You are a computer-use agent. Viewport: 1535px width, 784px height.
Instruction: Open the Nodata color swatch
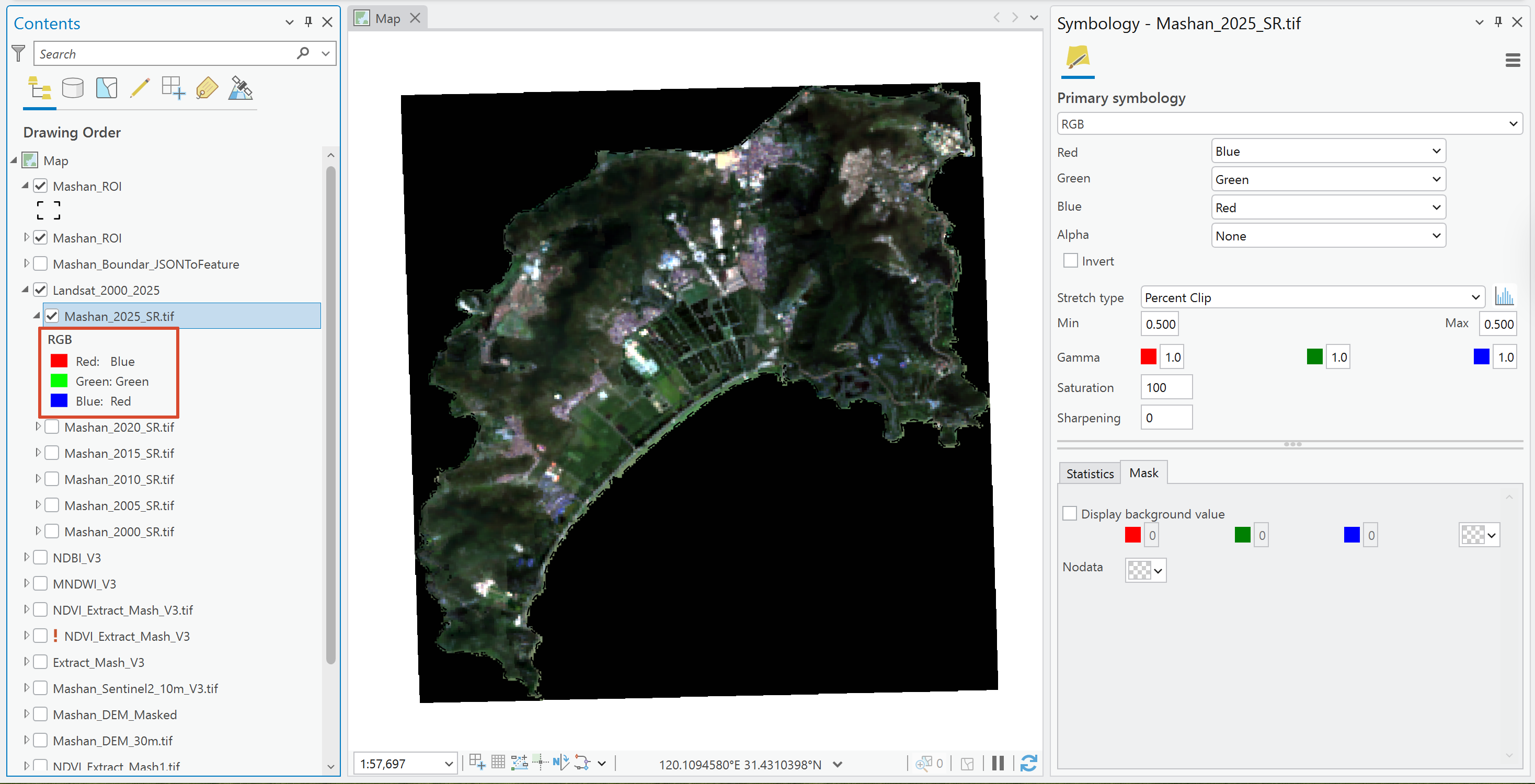coord(1145,570)
